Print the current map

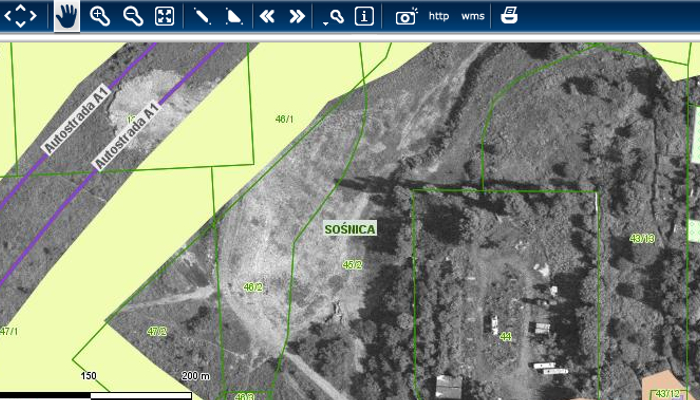pyautogui.click(x=509, y=15)
